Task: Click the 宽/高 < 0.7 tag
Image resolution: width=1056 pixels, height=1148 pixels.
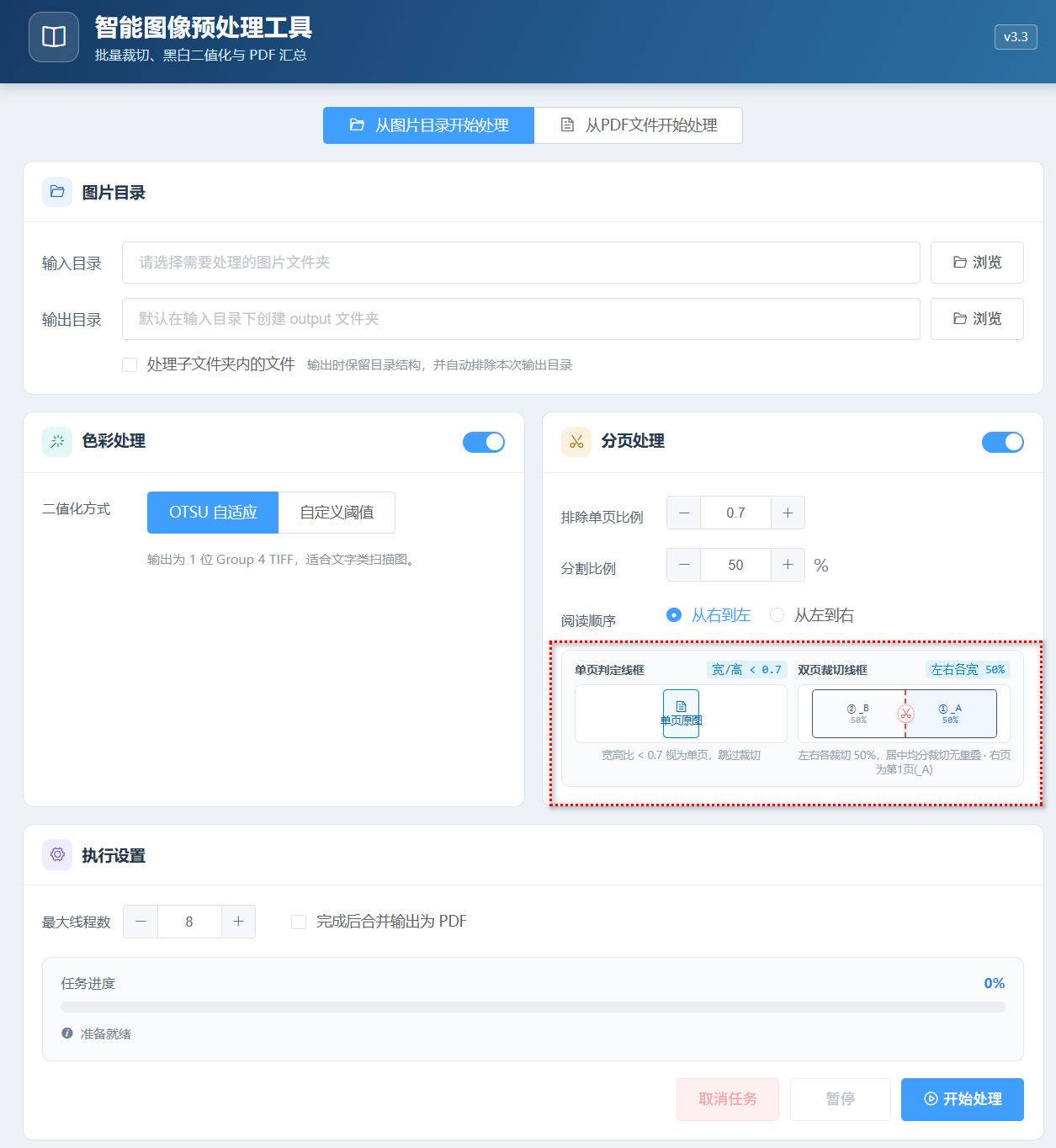Action: point(746,670)
